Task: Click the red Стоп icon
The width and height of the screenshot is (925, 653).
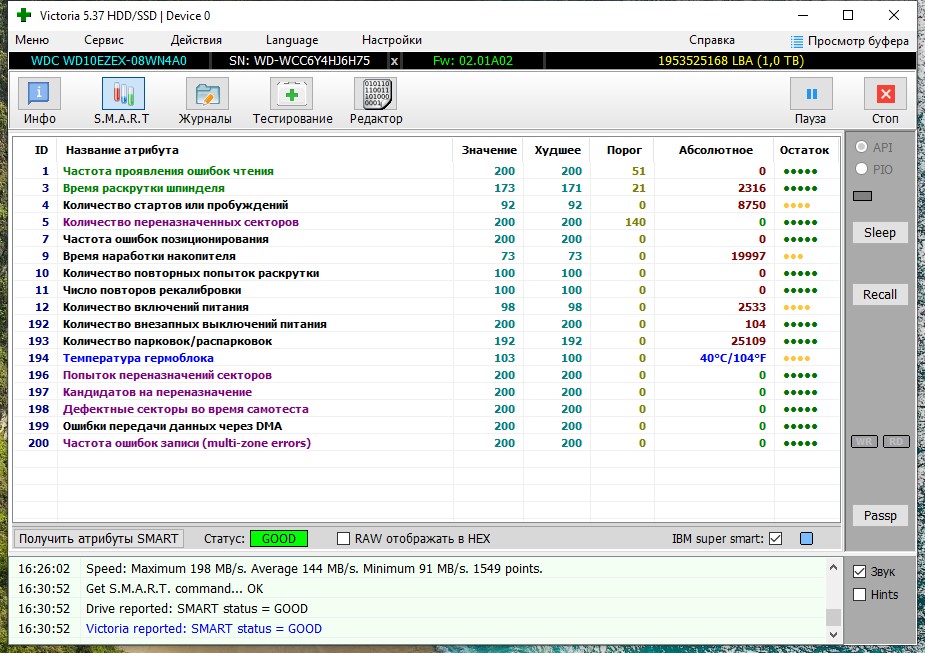Action: click(885, 94)
